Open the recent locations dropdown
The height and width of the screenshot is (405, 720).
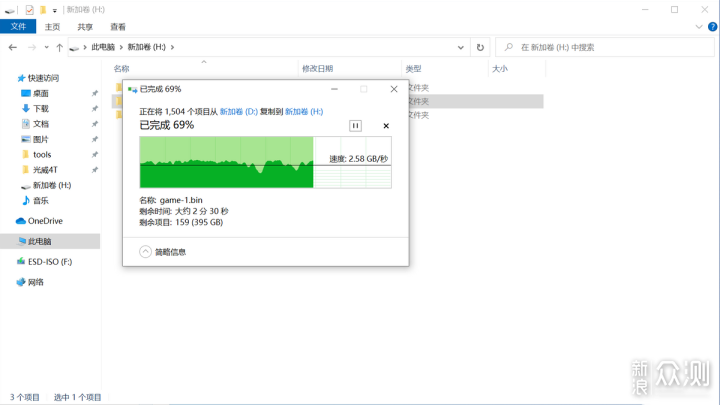(x=46, y=47)
